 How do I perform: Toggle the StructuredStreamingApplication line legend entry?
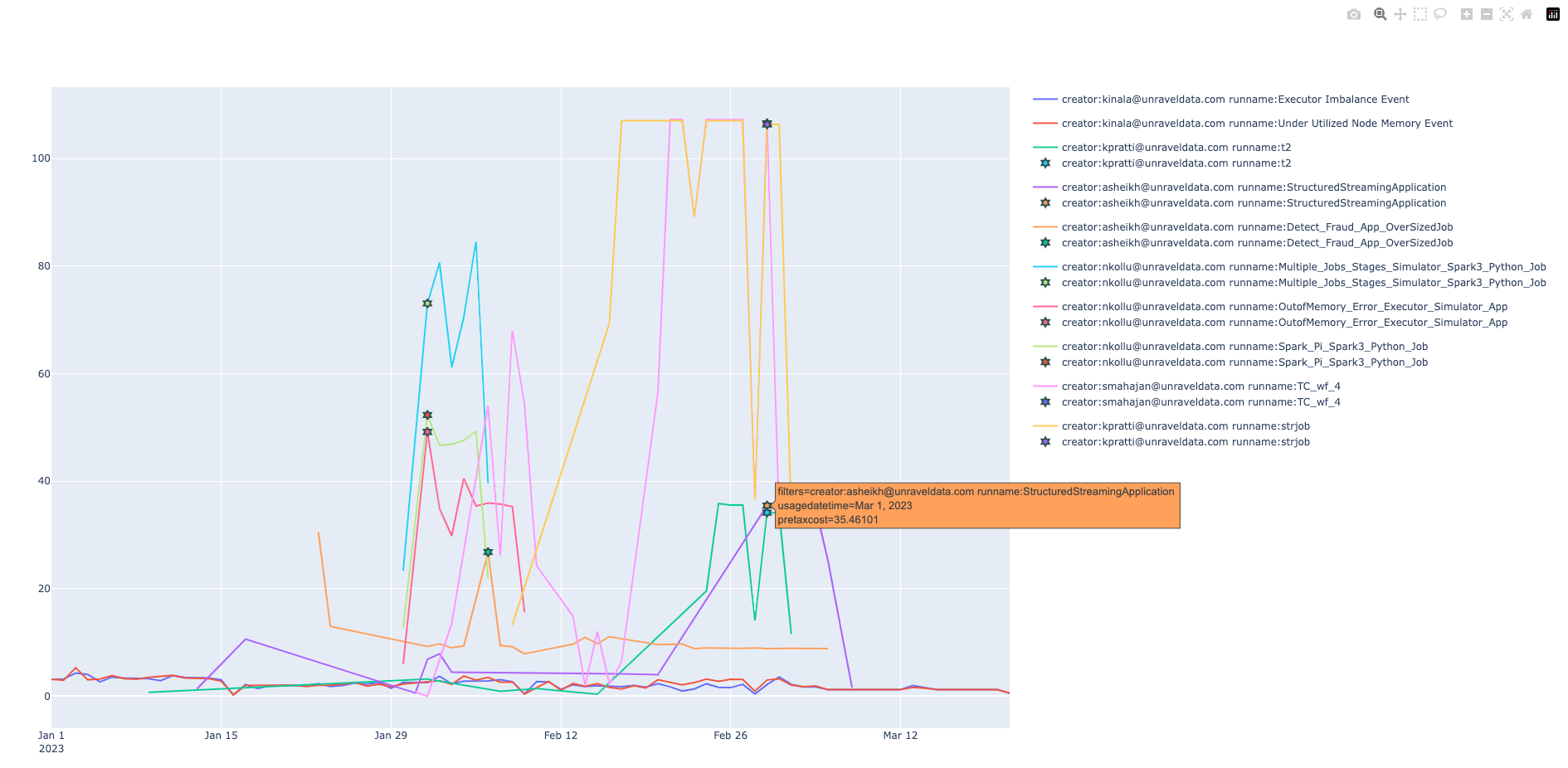point(1239,187)
